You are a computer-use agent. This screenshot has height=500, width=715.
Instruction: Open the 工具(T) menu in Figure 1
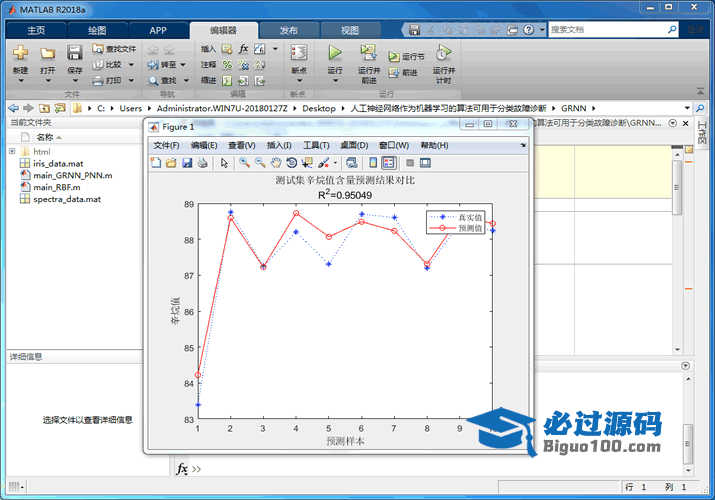(x=316, y=145)
